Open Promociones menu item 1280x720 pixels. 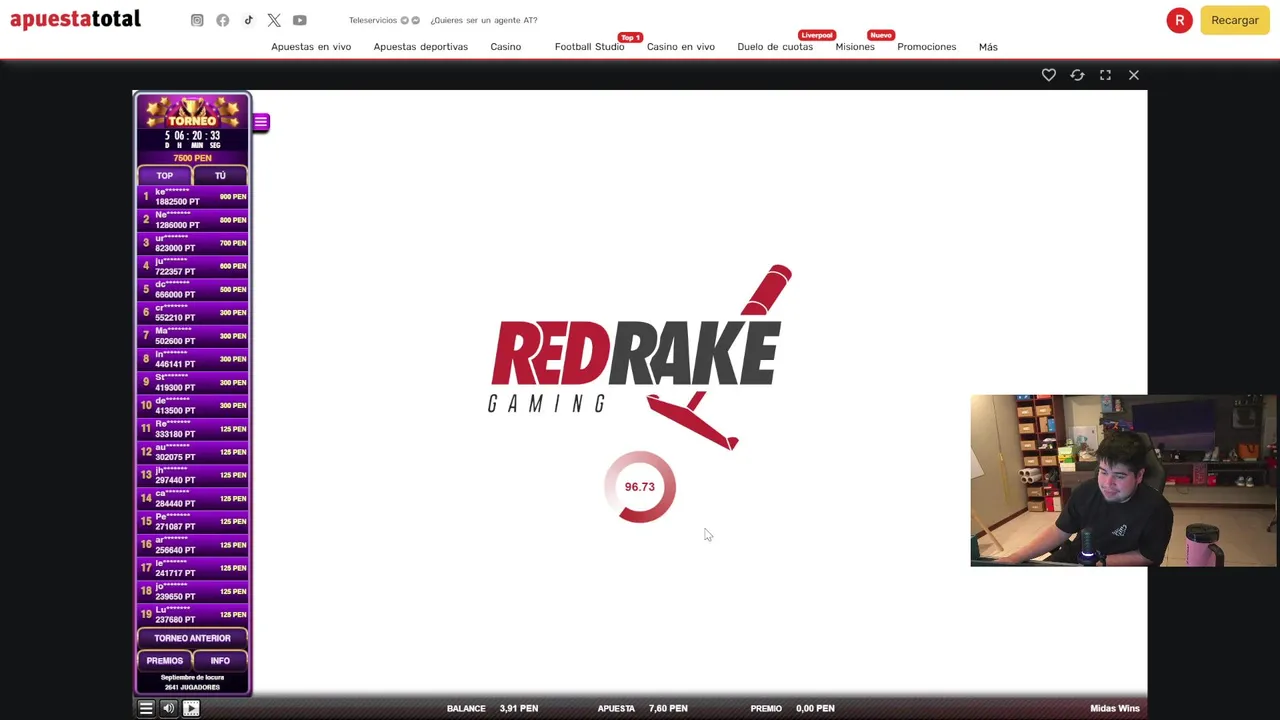[927, 47]
